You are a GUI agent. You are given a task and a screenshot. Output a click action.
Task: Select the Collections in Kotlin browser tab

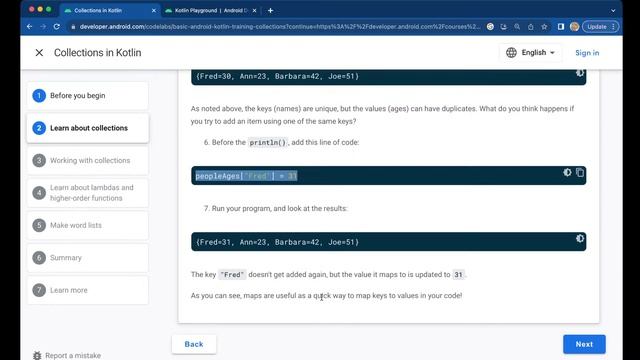(x=109, y=10)
